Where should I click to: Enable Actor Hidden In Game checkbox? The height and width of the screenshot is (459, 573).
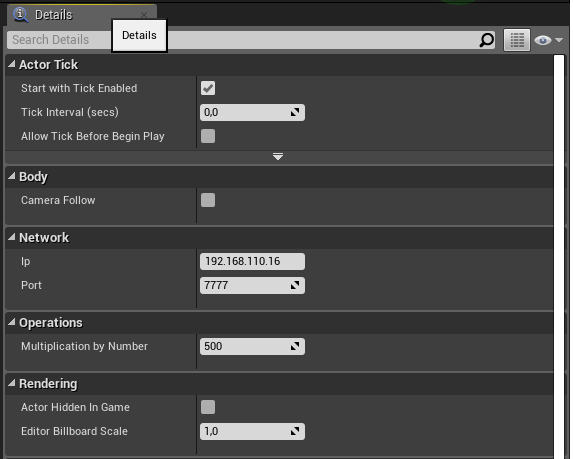point(208,407)
